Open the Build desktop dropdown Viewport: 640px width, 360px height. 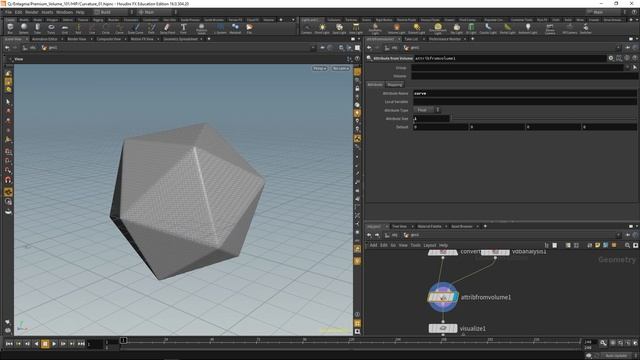click(x=113, y=12)
